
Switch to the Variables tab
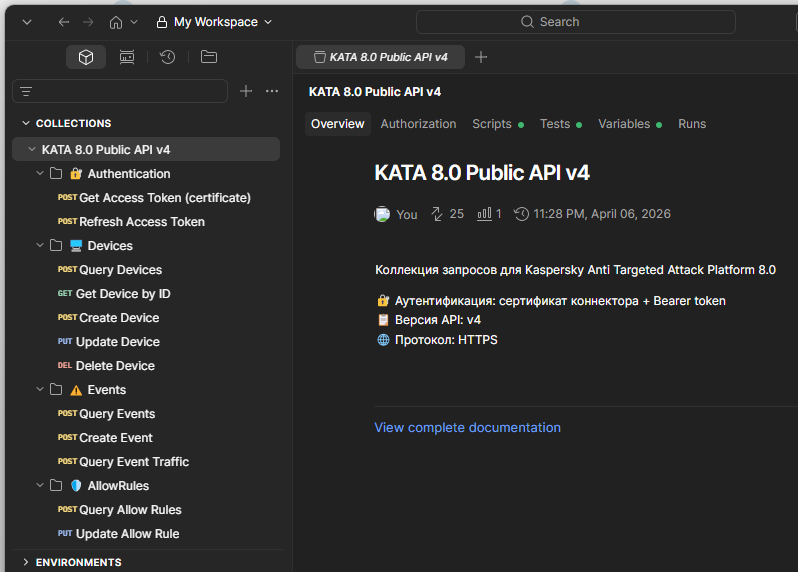tap(624, 124)
